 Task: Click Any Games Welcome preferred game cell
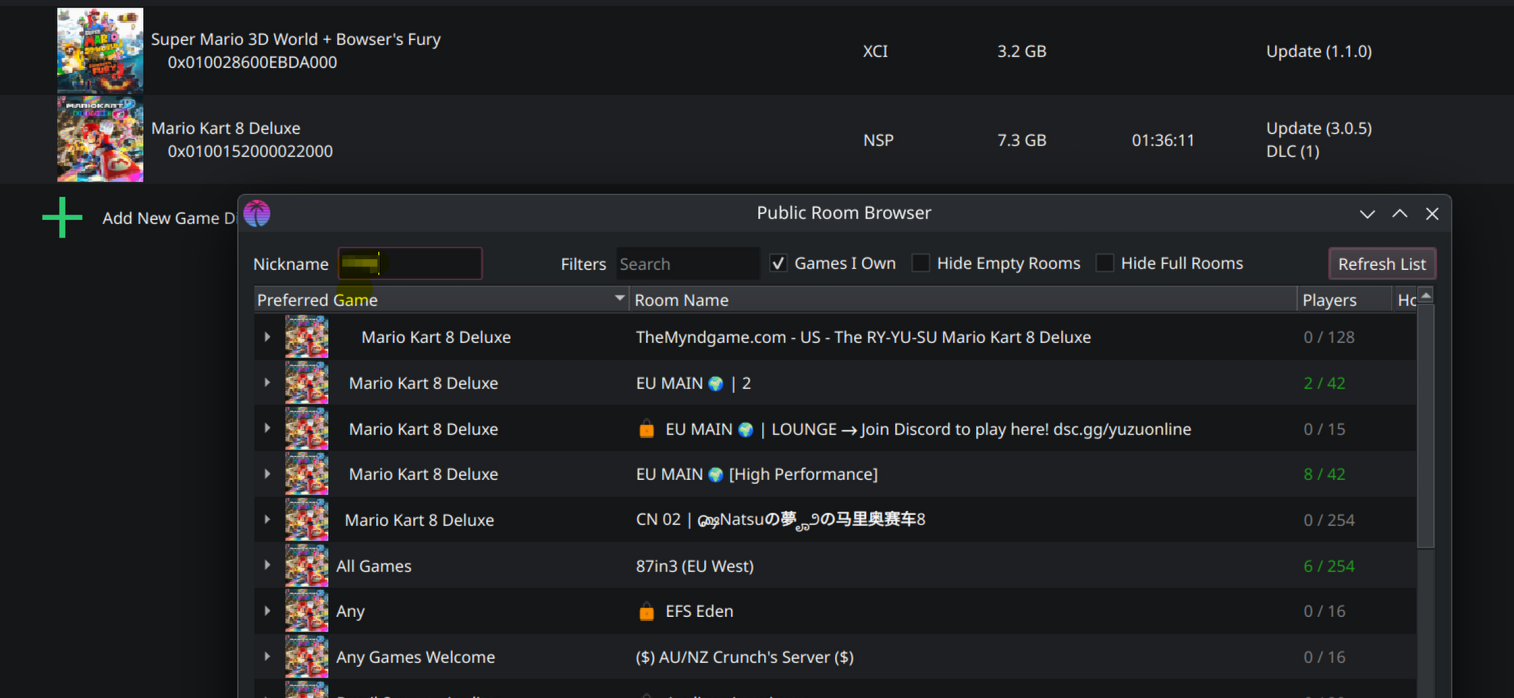(x=416, y=657)
